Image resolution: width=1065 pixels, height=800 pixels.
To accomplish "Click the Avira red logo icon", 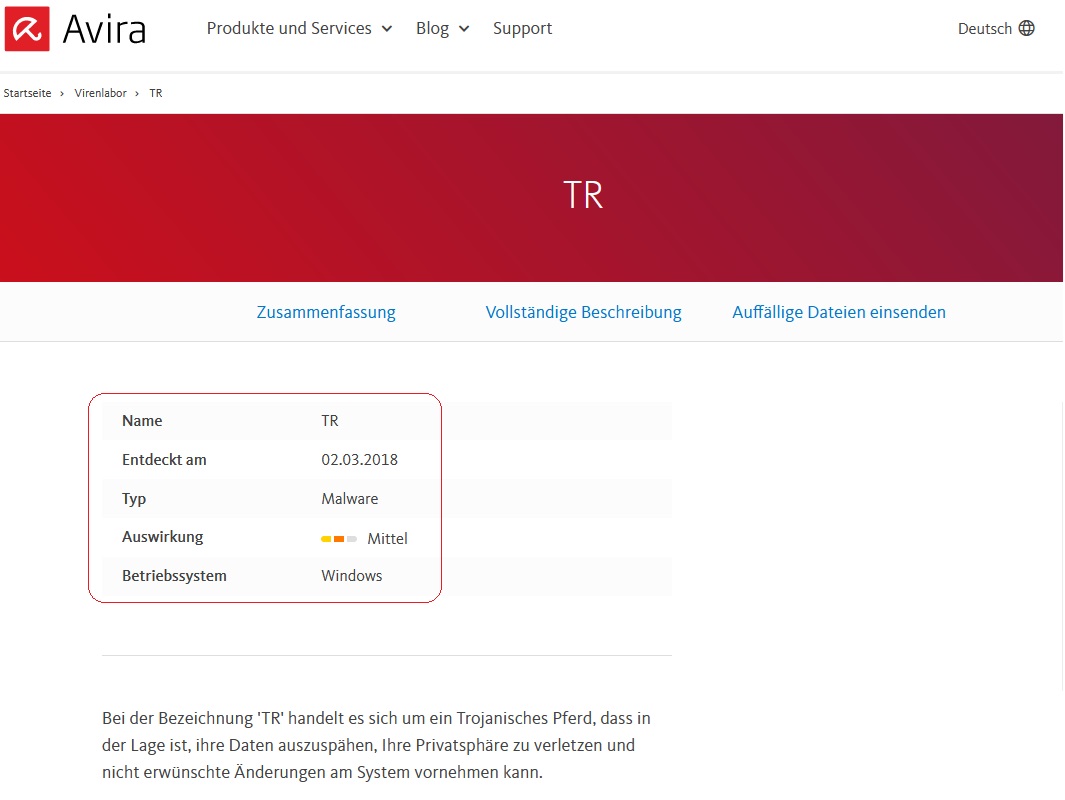I will (27, 29).
